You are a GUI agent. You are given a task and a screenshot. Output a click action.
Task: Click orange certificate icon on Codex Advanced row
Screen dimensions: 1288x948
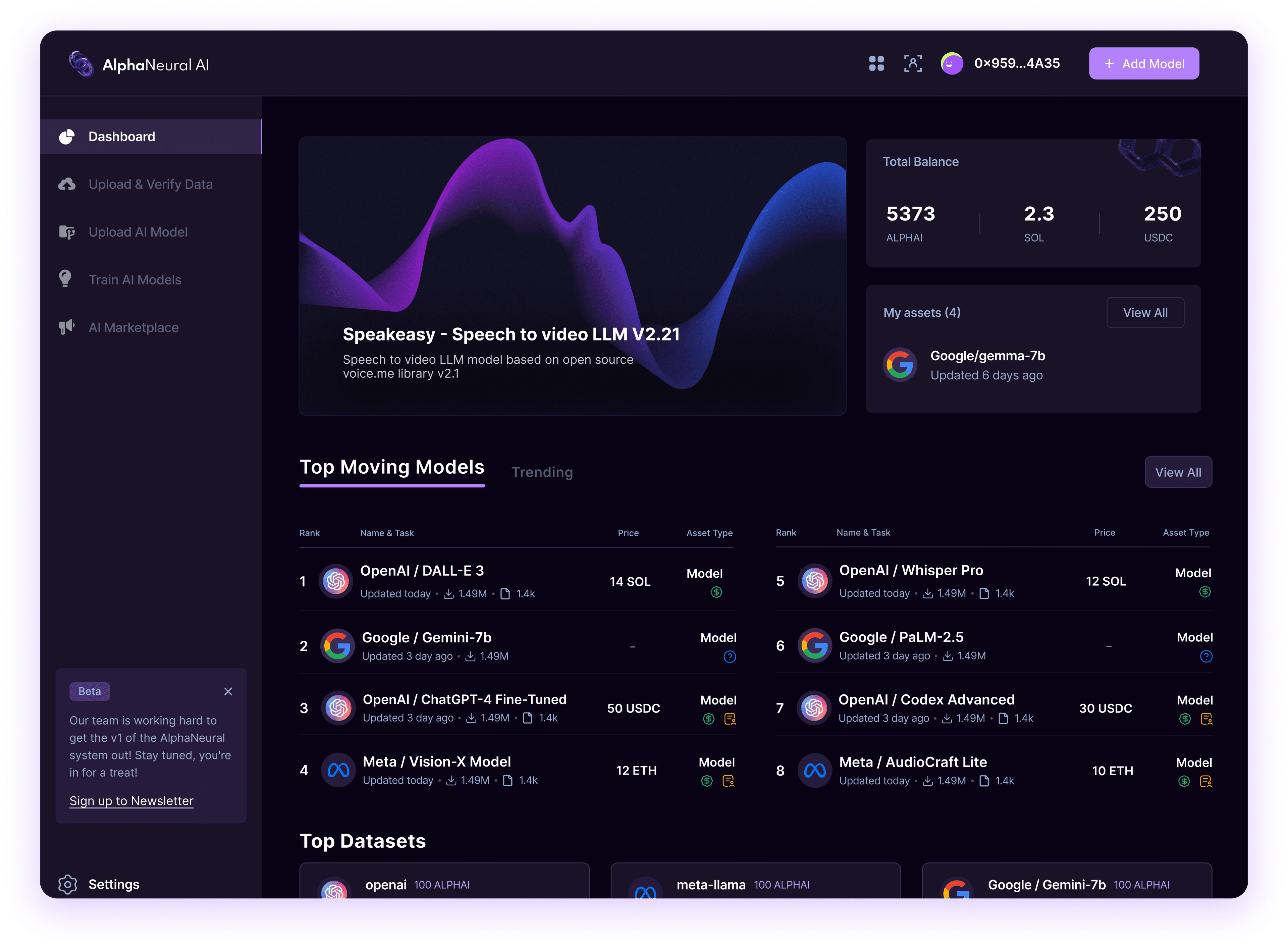click(1206, 719)
